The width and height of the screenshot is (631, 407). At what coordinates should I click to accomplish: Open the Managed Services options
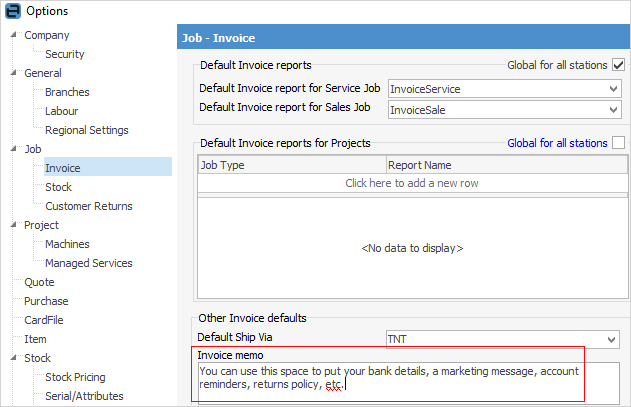[x=88, y=264]
